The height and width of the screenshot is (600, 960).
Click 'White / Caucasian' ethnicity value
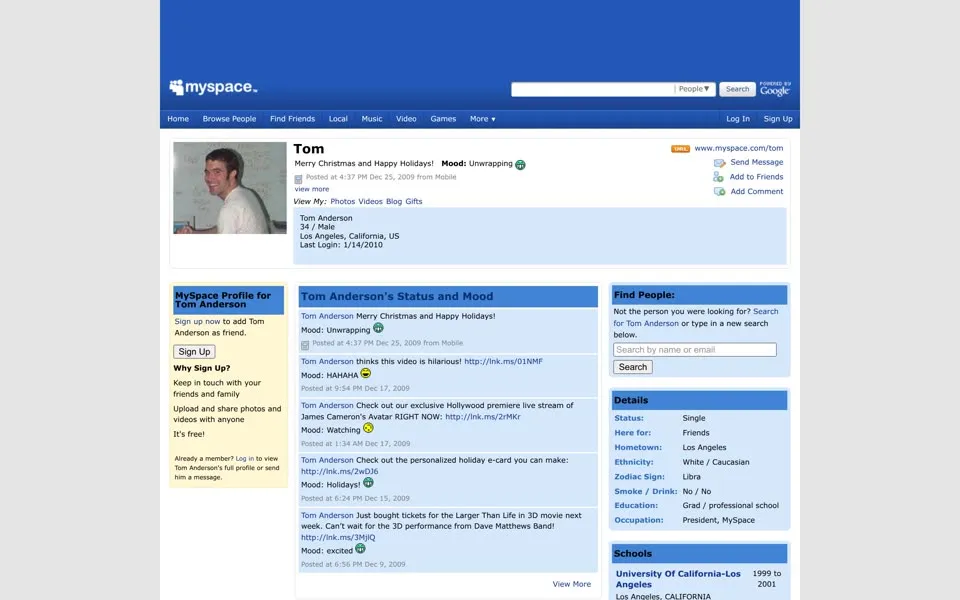(716, 462)
